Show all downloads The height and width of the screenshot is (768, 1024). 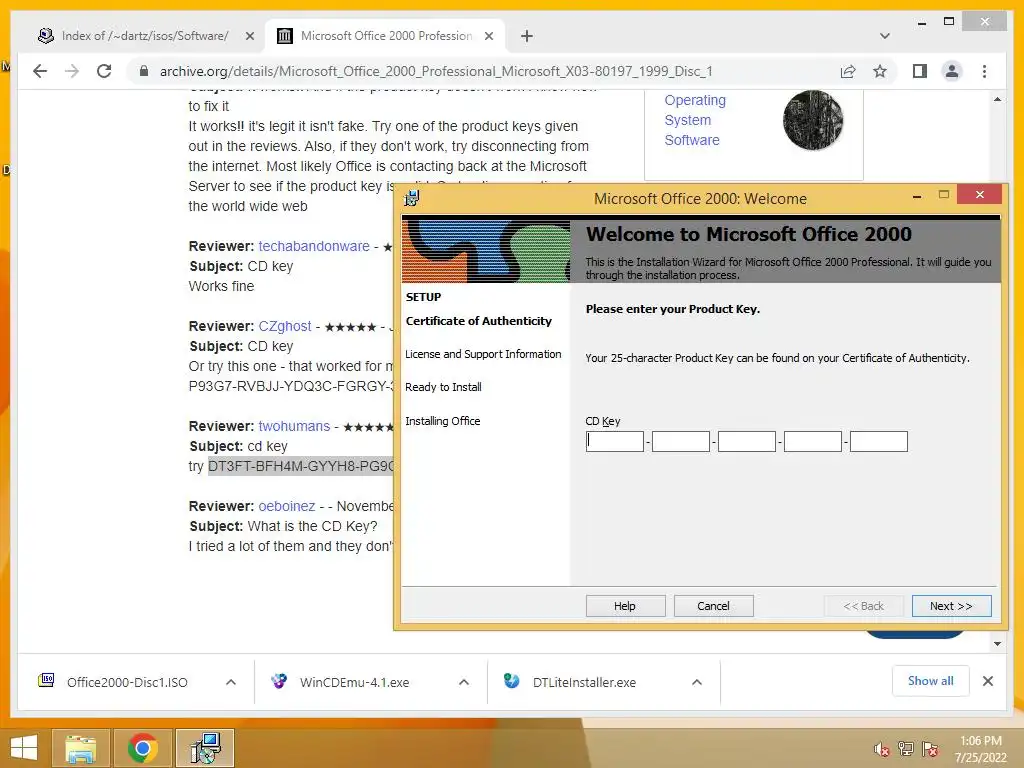(x=931, y=681)
